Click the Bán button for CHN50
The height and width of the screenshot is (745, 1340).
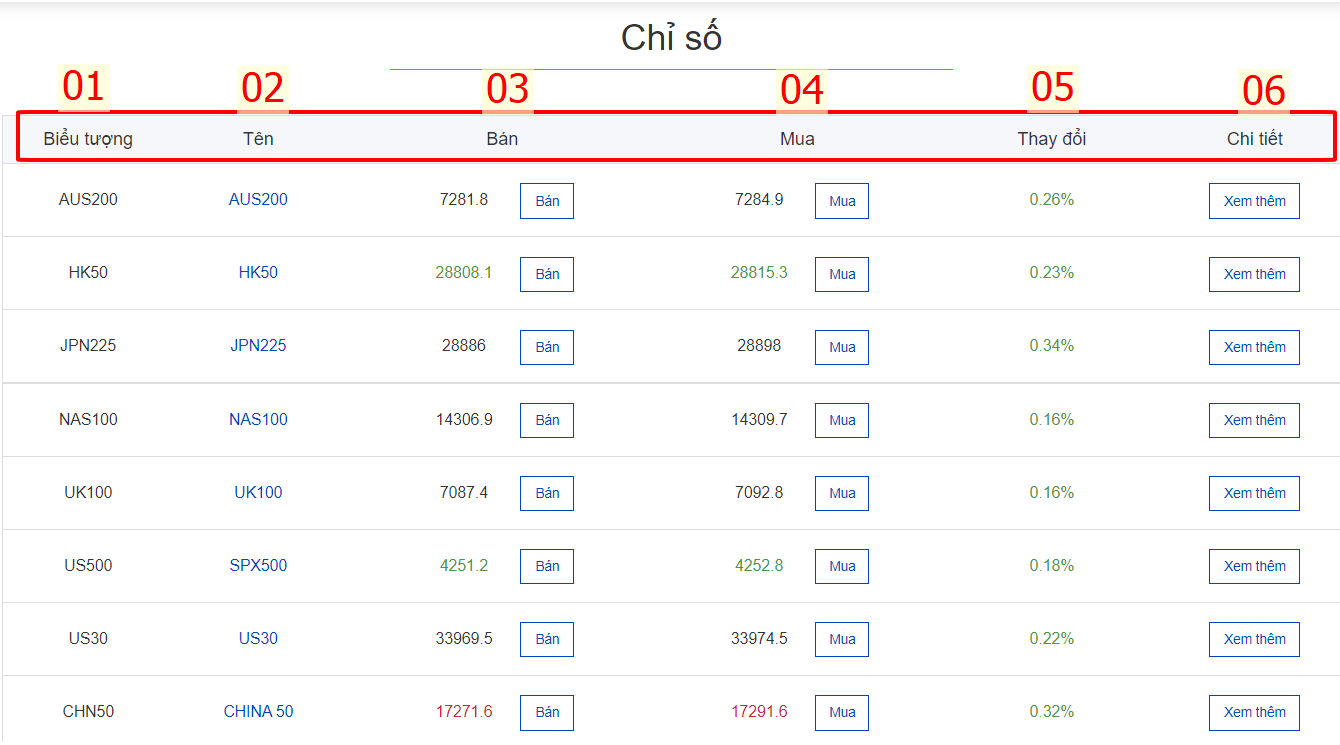(547, 712)
